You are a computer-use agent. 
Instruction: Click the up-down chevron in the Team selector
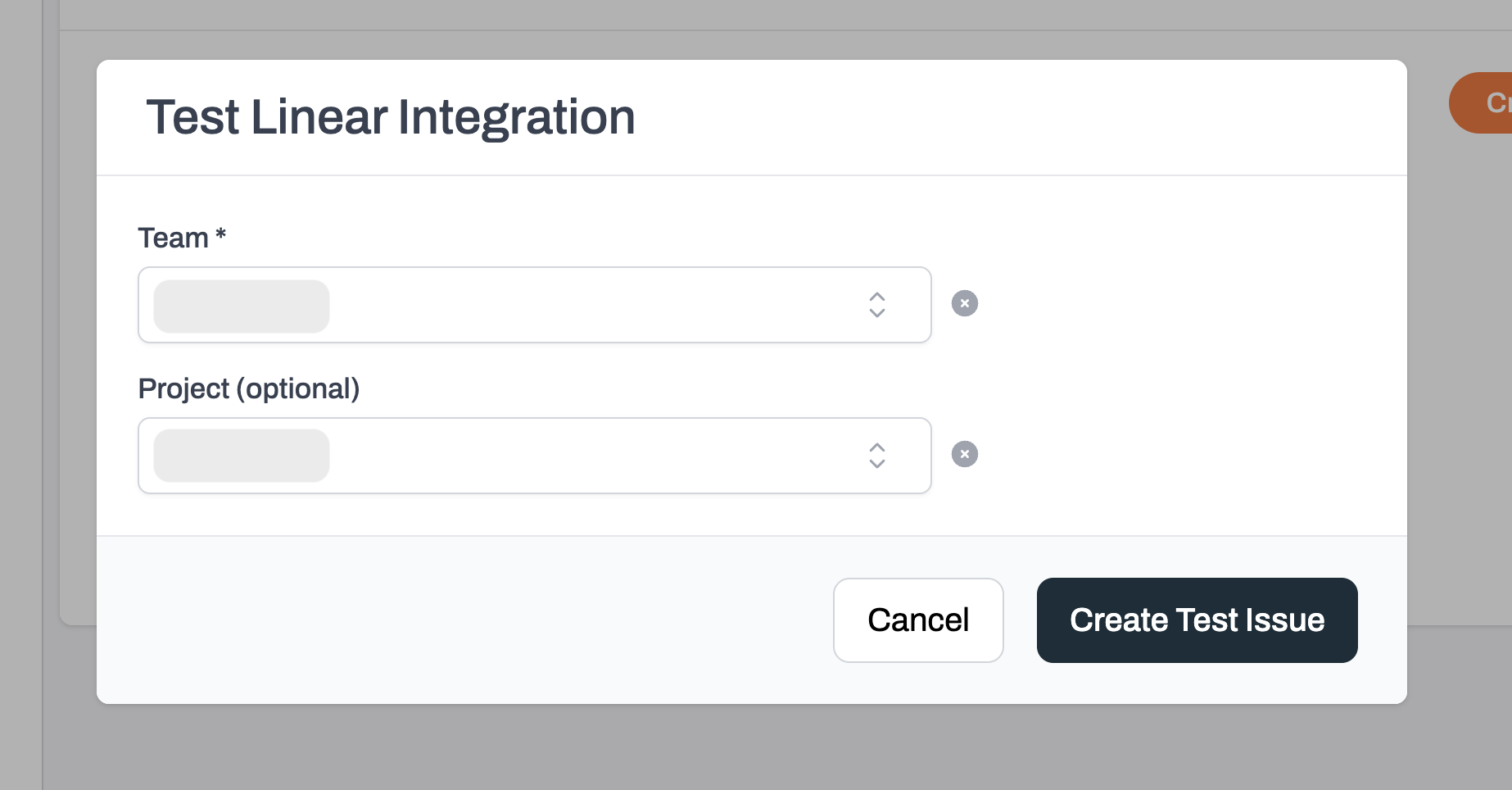coord(876,304)
